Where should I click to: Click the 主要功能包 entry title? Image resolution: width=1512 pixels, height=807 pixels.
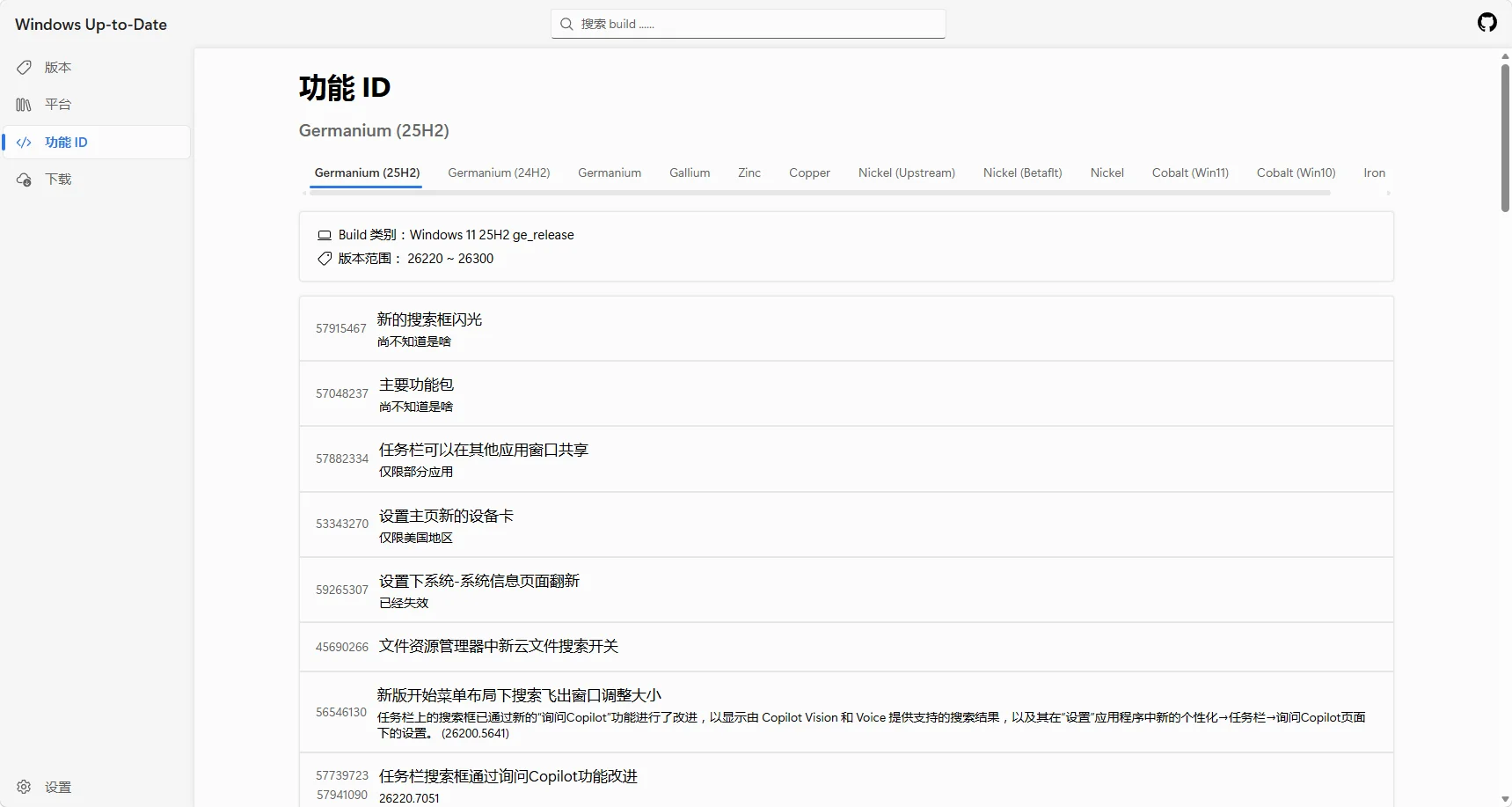pyautogui.click(x=416, y=385)
